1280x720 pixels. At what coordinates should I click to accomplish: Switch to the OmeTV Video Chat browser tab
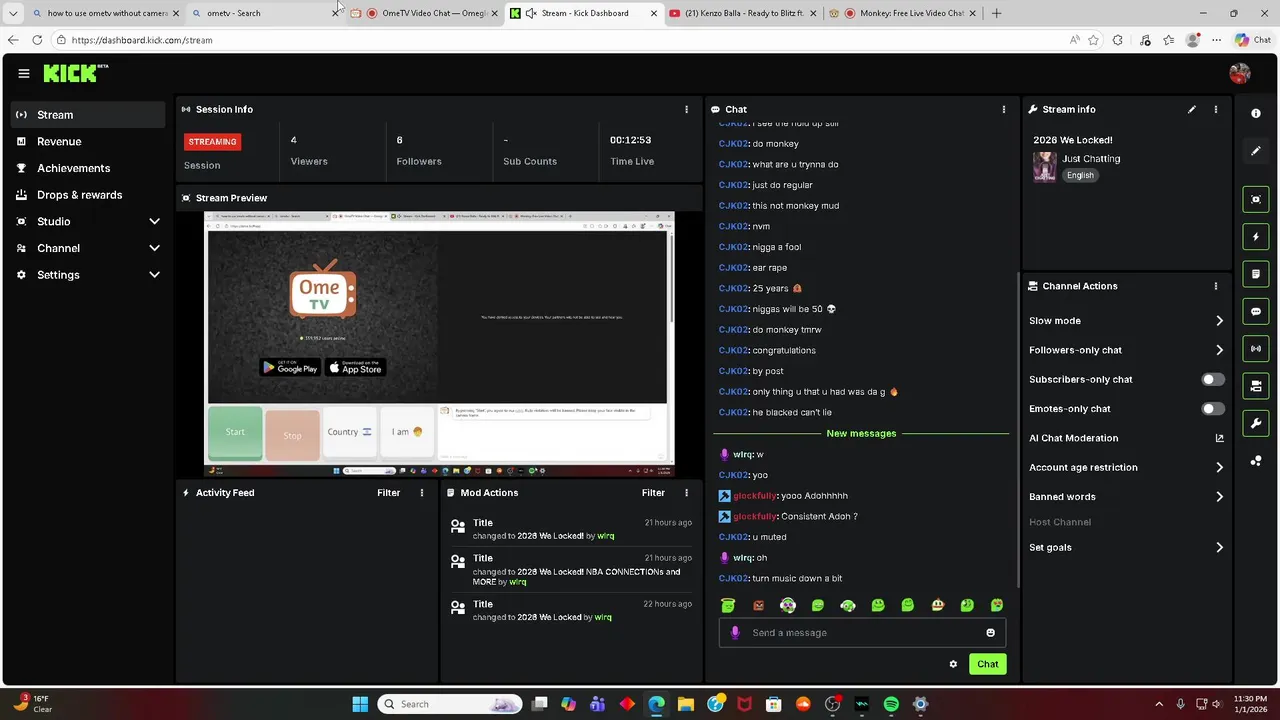click(x=423, y=13)
